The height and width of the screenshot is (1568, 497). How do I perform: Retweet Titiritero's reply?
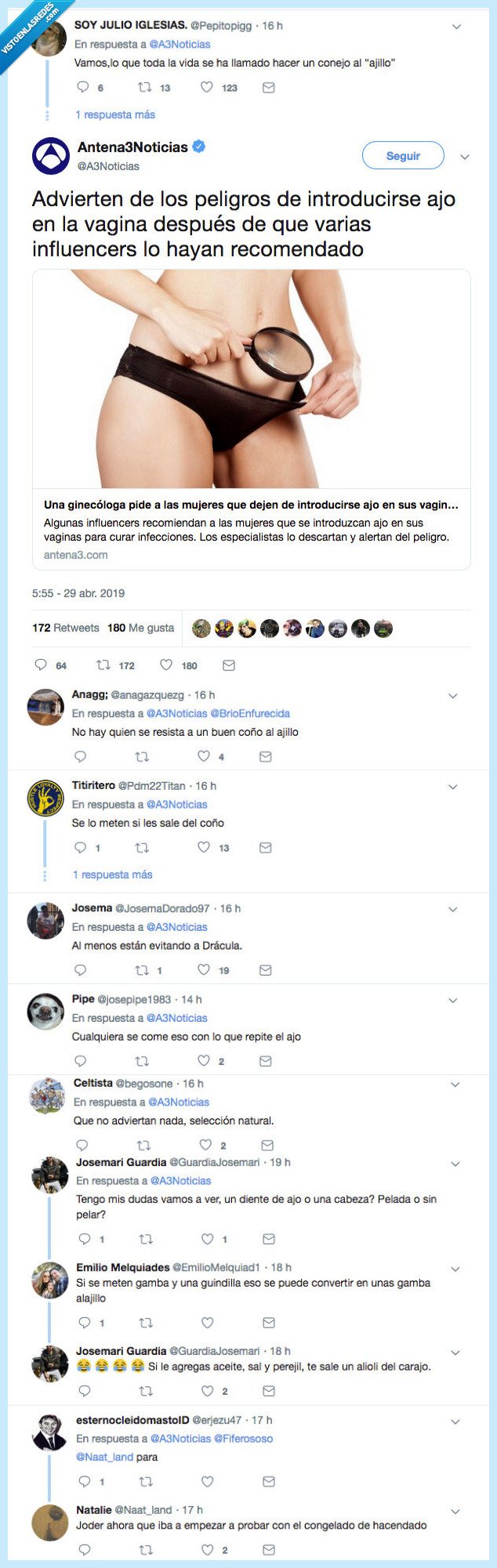142,848
